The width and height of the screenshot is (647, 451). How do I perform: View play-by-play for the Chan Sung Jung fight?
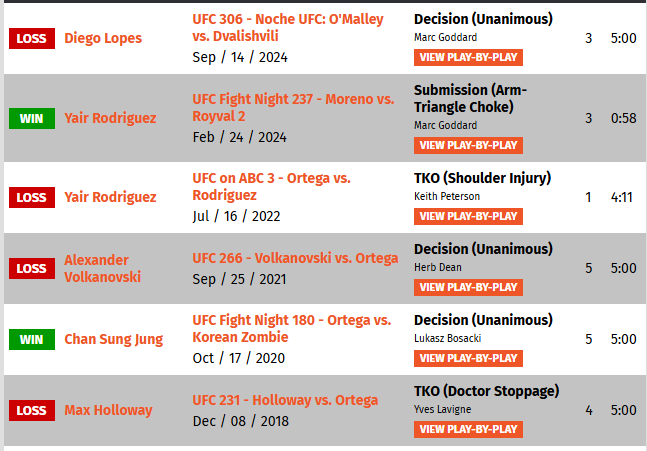468,358
